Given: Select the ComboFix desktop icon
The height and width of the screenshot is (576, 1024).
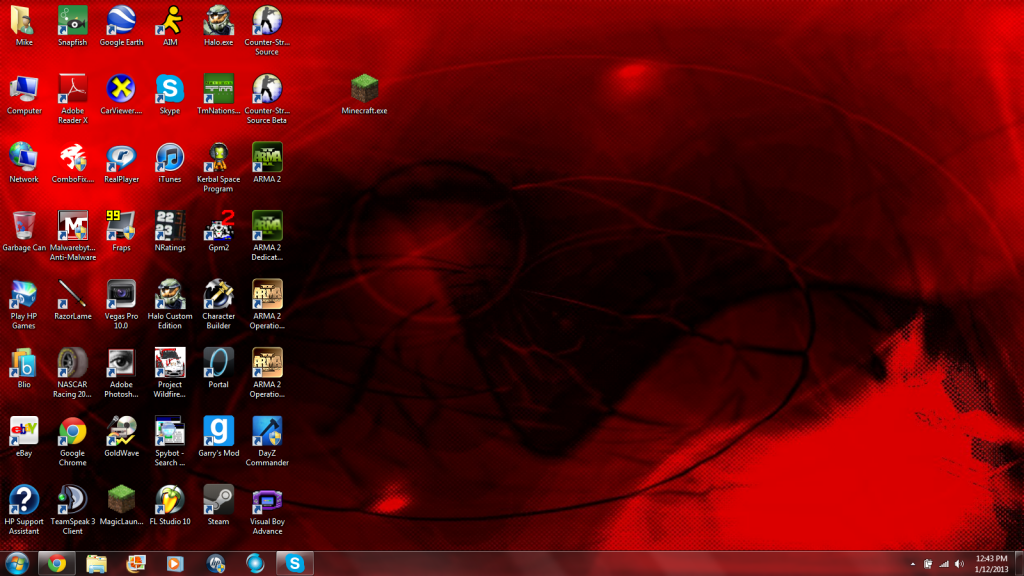Looking at the screenshot, I should (x=72, y=163).
